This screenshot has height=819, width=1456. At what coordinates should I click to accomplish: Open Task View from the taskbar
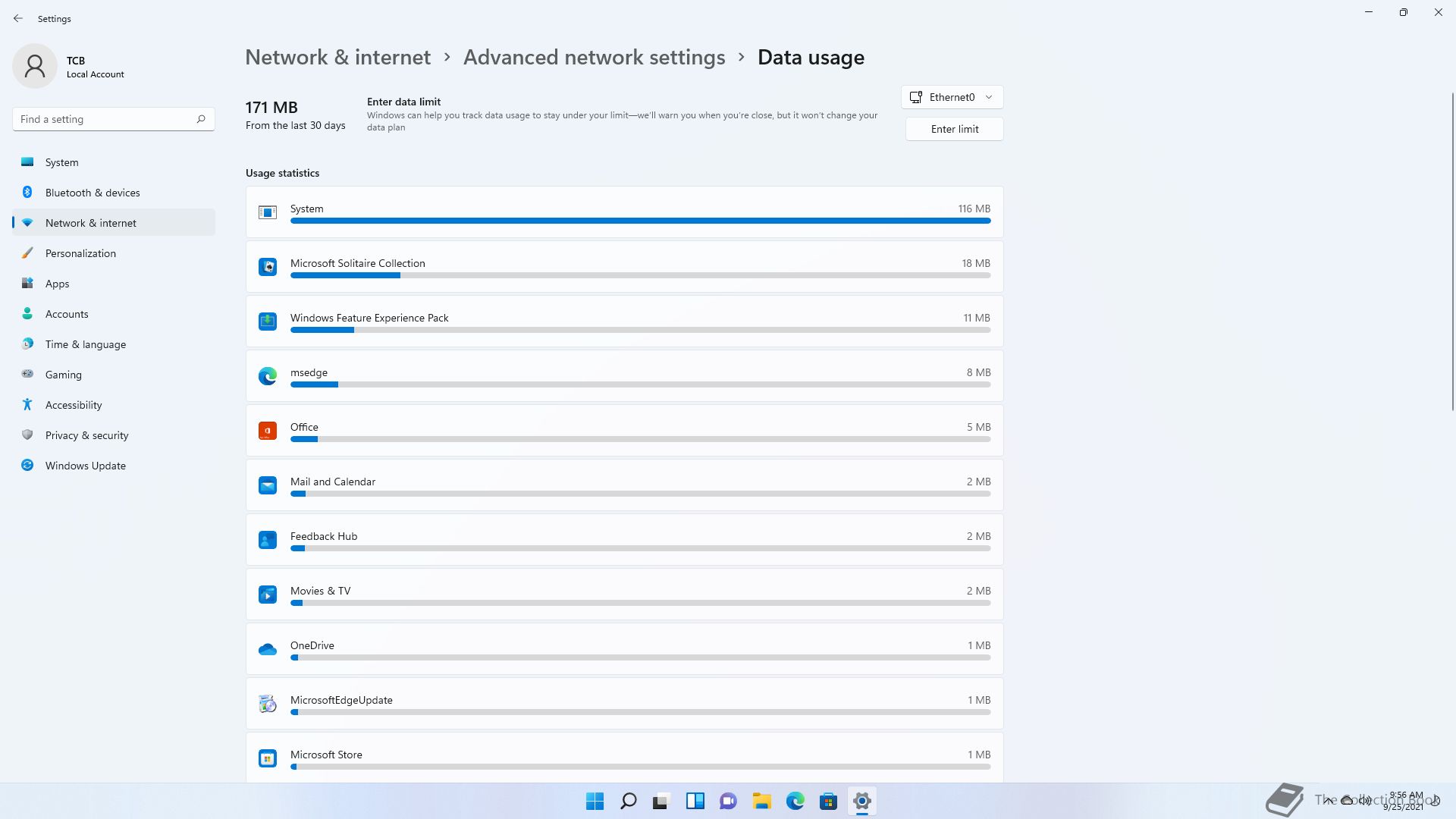tap(662, 801)
